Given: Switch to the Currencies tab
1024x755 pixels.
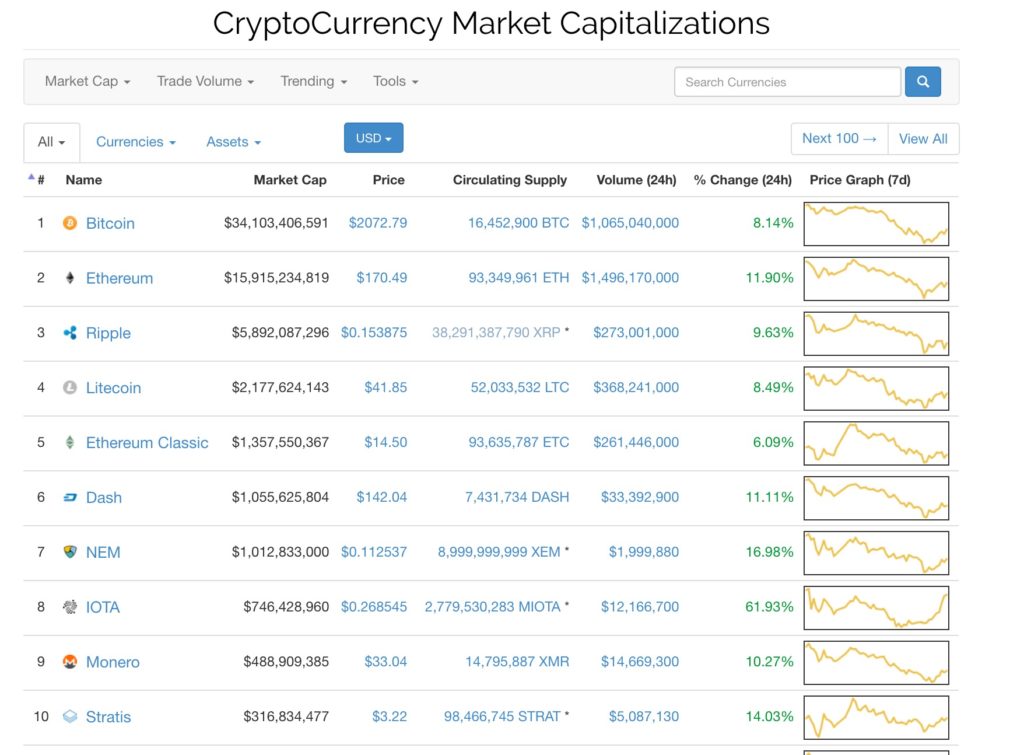Looking at the screenshot, I should pyautogui.click(x=136, y=142).
